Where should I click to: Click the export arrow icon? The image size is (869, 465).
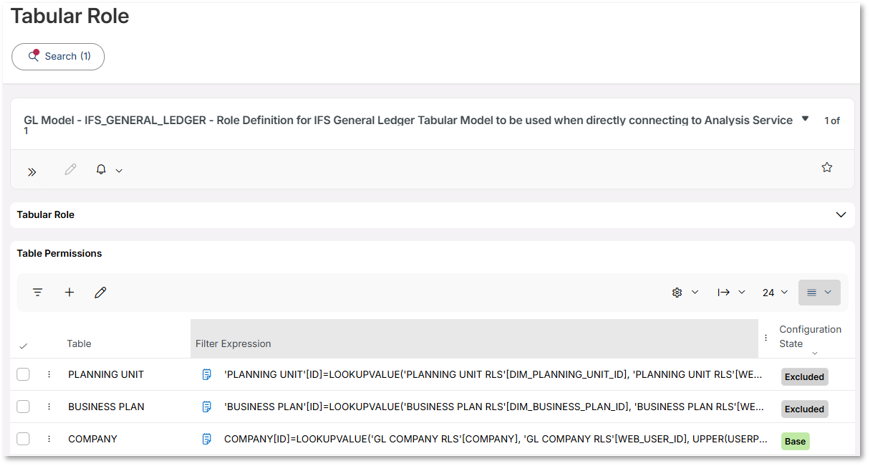coord(723,292)
